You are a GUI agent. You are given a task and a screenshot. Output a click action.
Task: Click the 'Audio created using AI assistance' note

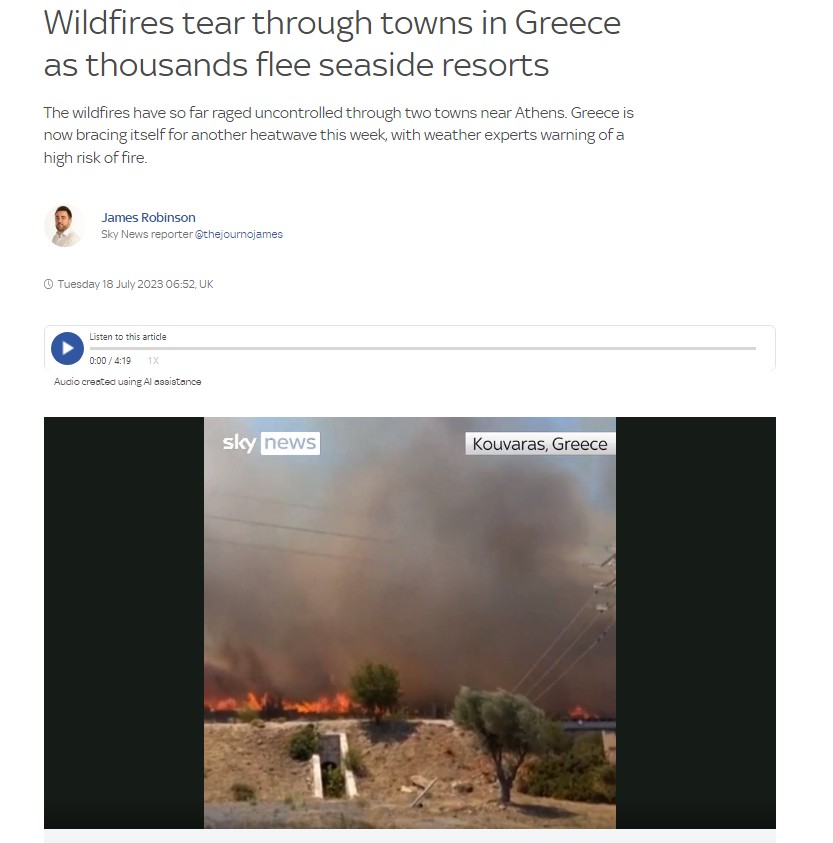point(127,382)
